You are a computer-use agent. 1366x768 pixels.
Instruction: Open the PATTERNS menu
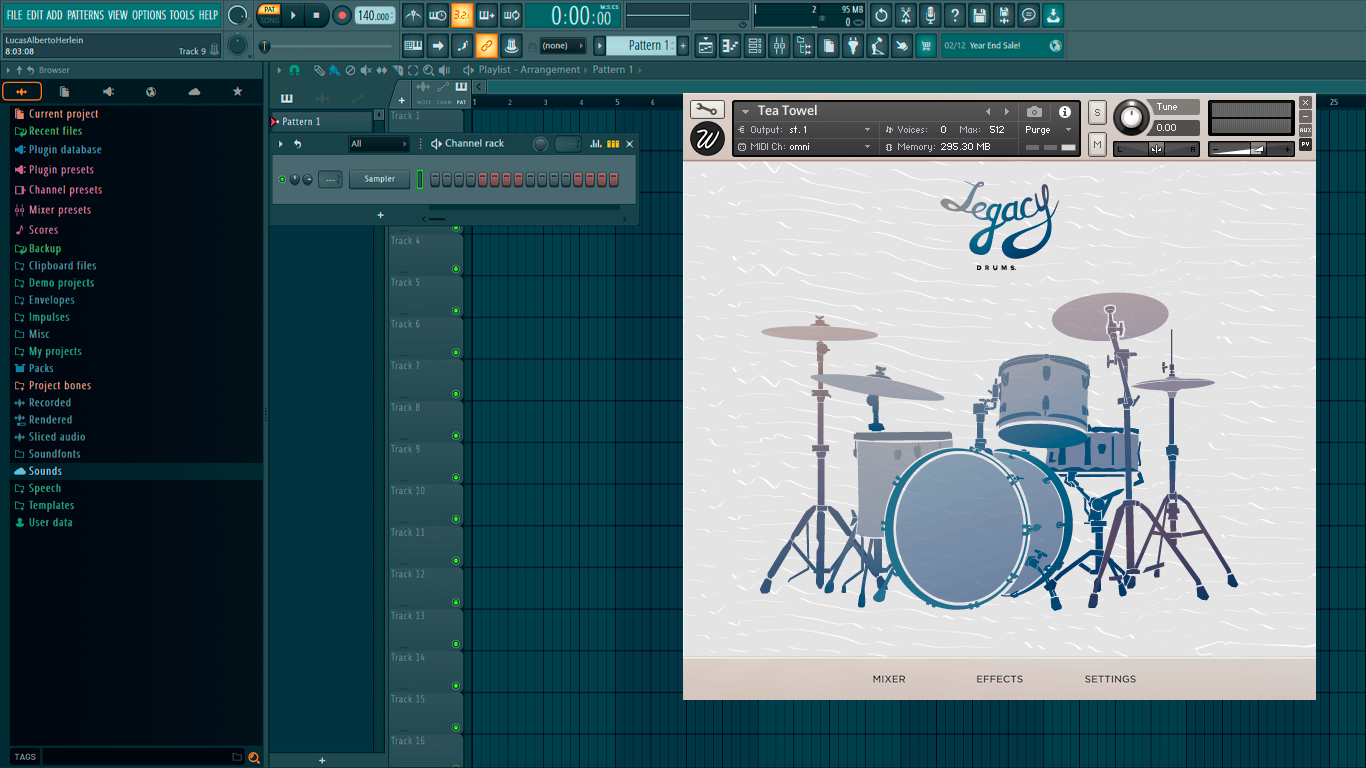coord(85,15)
